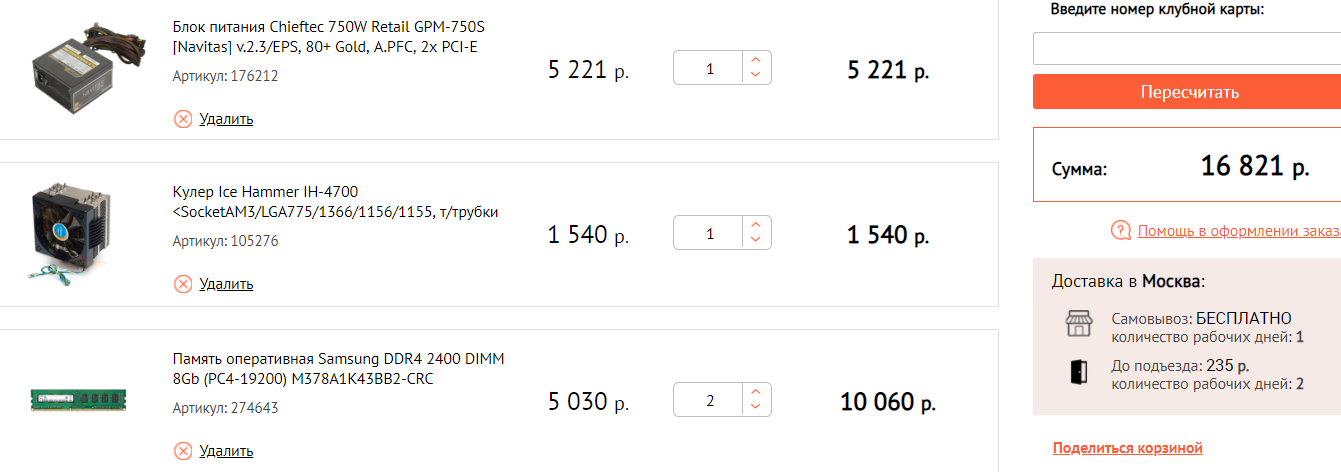
Task: Open Помощь в оформлении заказа link
Action: pos(1238,232)
